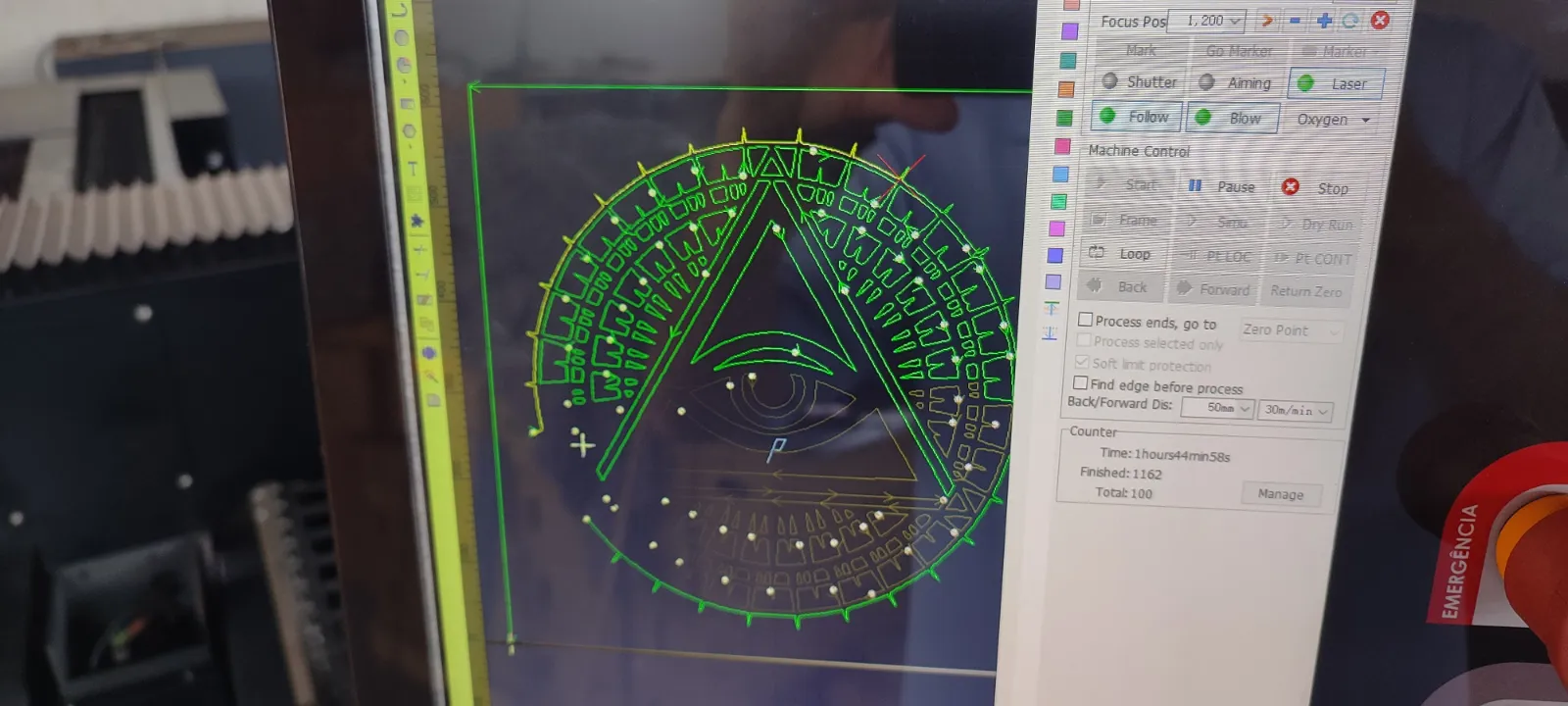Click the Loop button

(x=1121, y=253)
